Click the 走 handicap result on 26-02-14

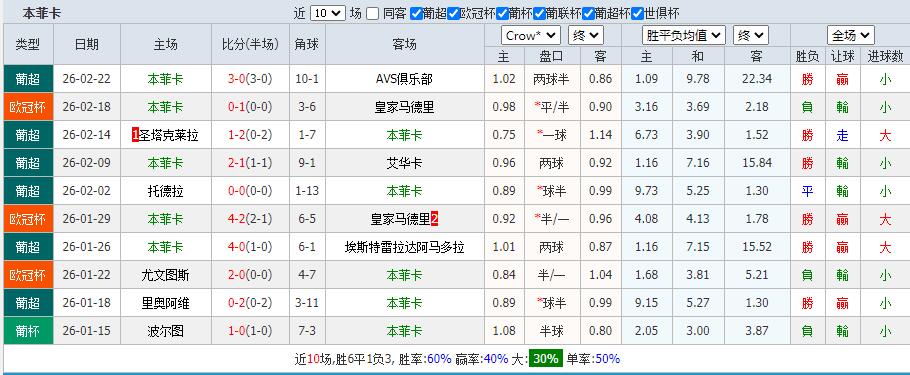tap(843, 135)
